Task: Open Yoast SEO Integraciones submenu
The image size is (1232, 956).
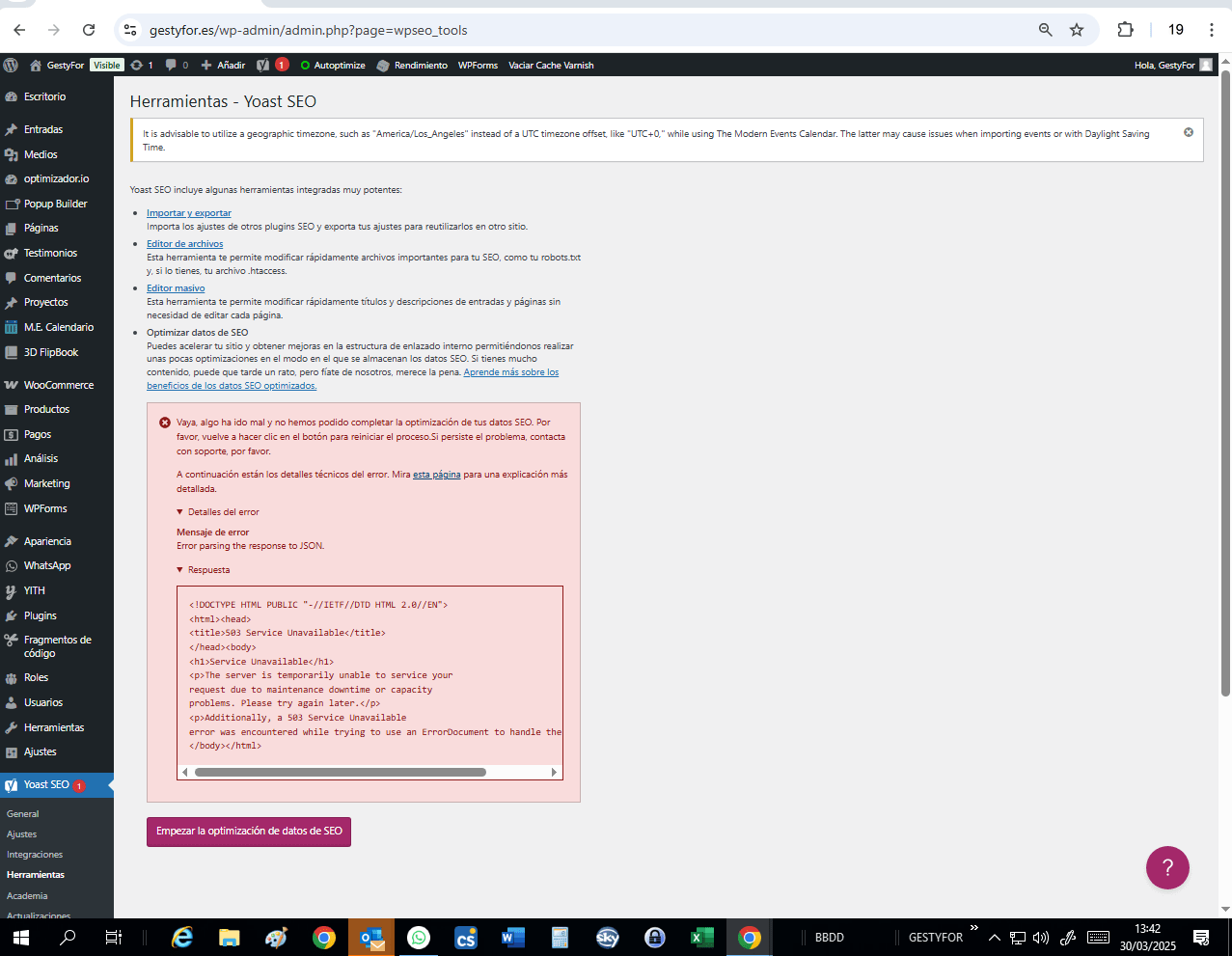Action: point(35,855)
